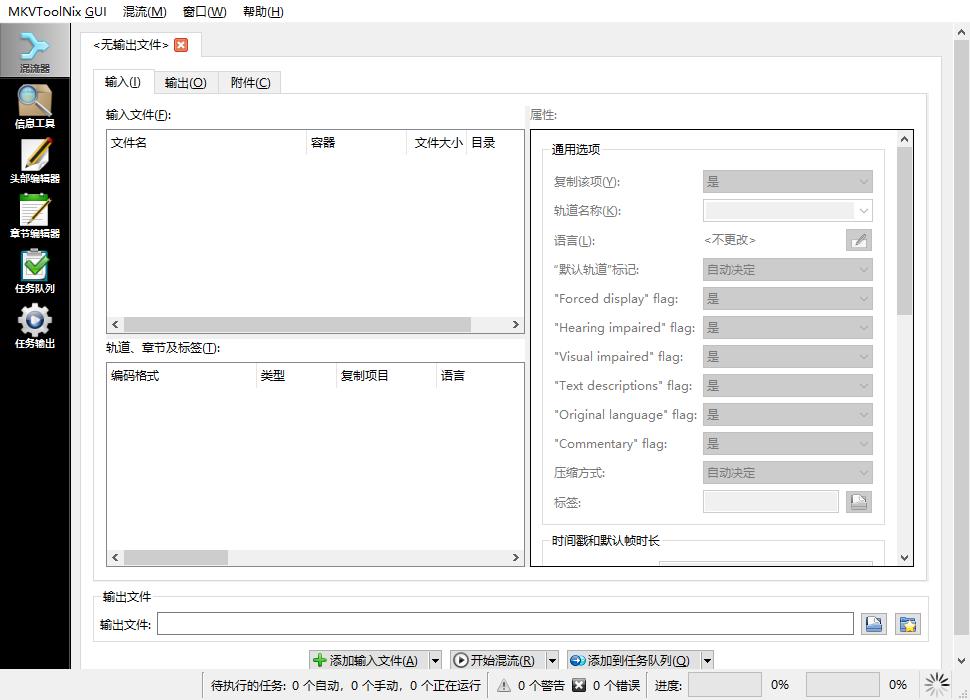The width and height of the screenshot is (970, 700).
Task: Click 开始混流(R) button
Action: coord(497,660)
